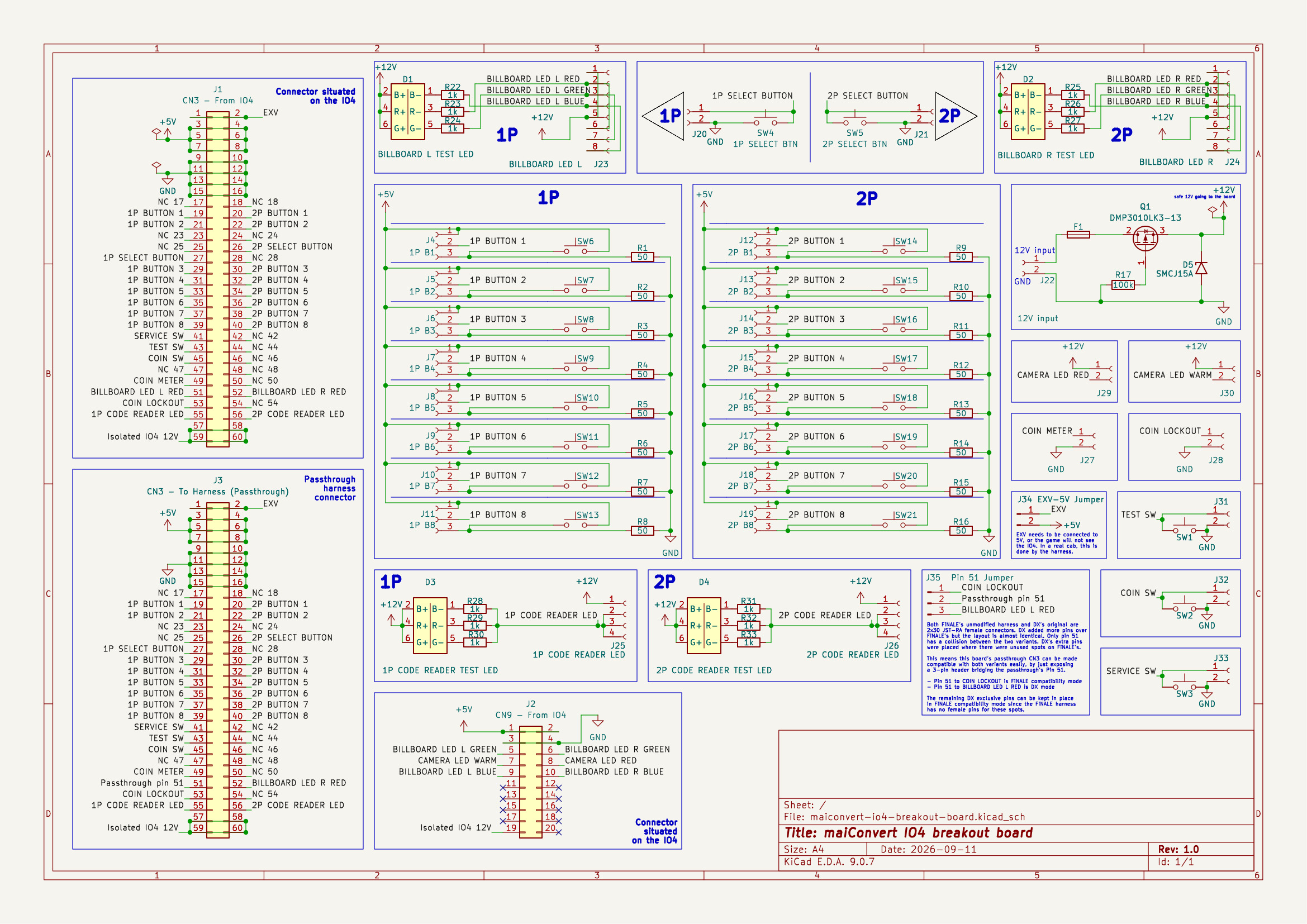Select 'safe 12V going to the board' note
1307x924 pixels.
point(1205,197)
